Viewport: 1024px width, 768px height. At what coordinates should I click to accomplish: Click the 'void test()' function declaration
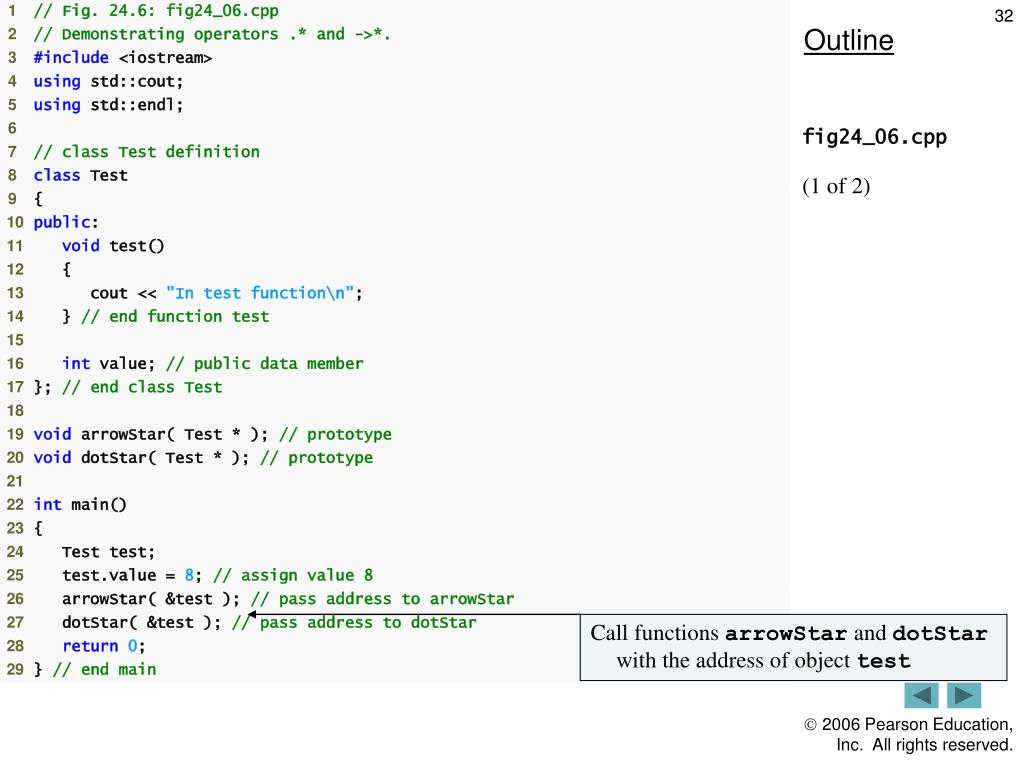pos(113,246)
